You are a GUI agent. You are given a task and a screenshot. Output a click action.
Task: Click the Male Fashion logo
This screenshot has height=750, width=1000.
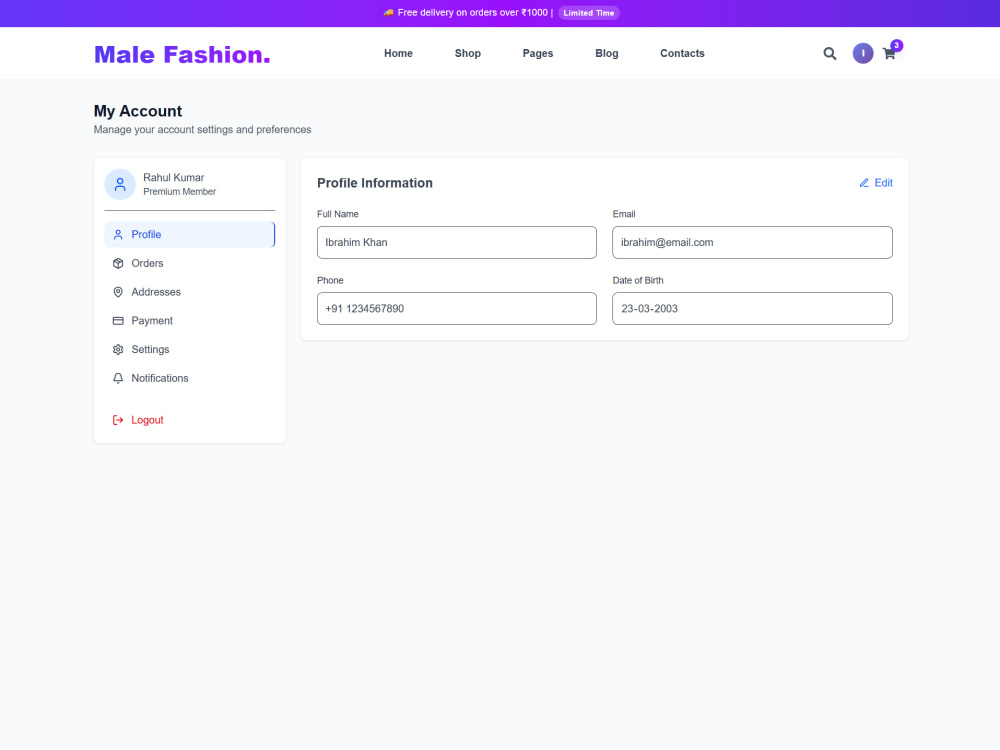click(182, 55)
